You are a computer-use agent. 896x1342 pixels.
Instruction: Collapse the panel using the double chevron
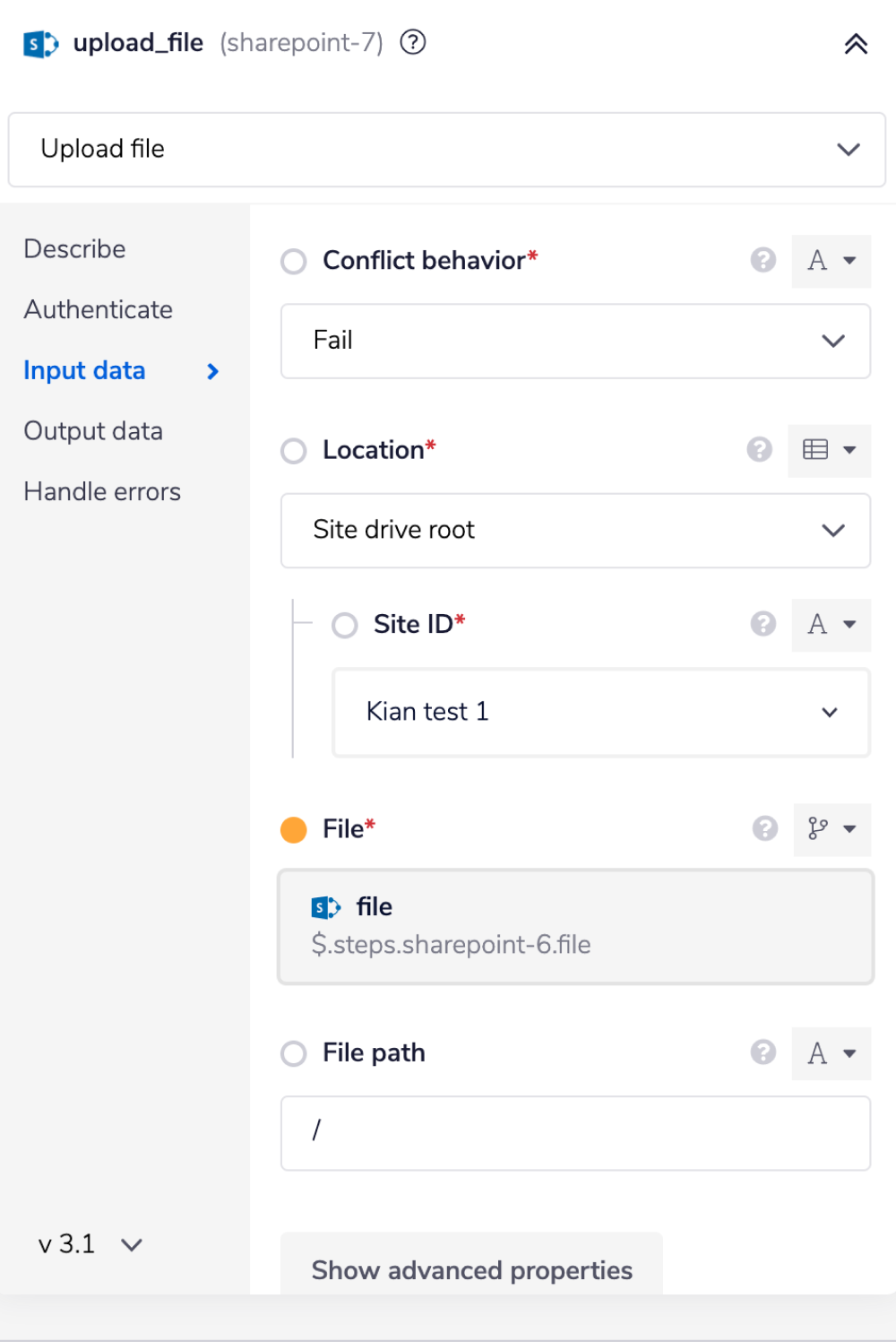pyautogui.click(x=856, y=42)
